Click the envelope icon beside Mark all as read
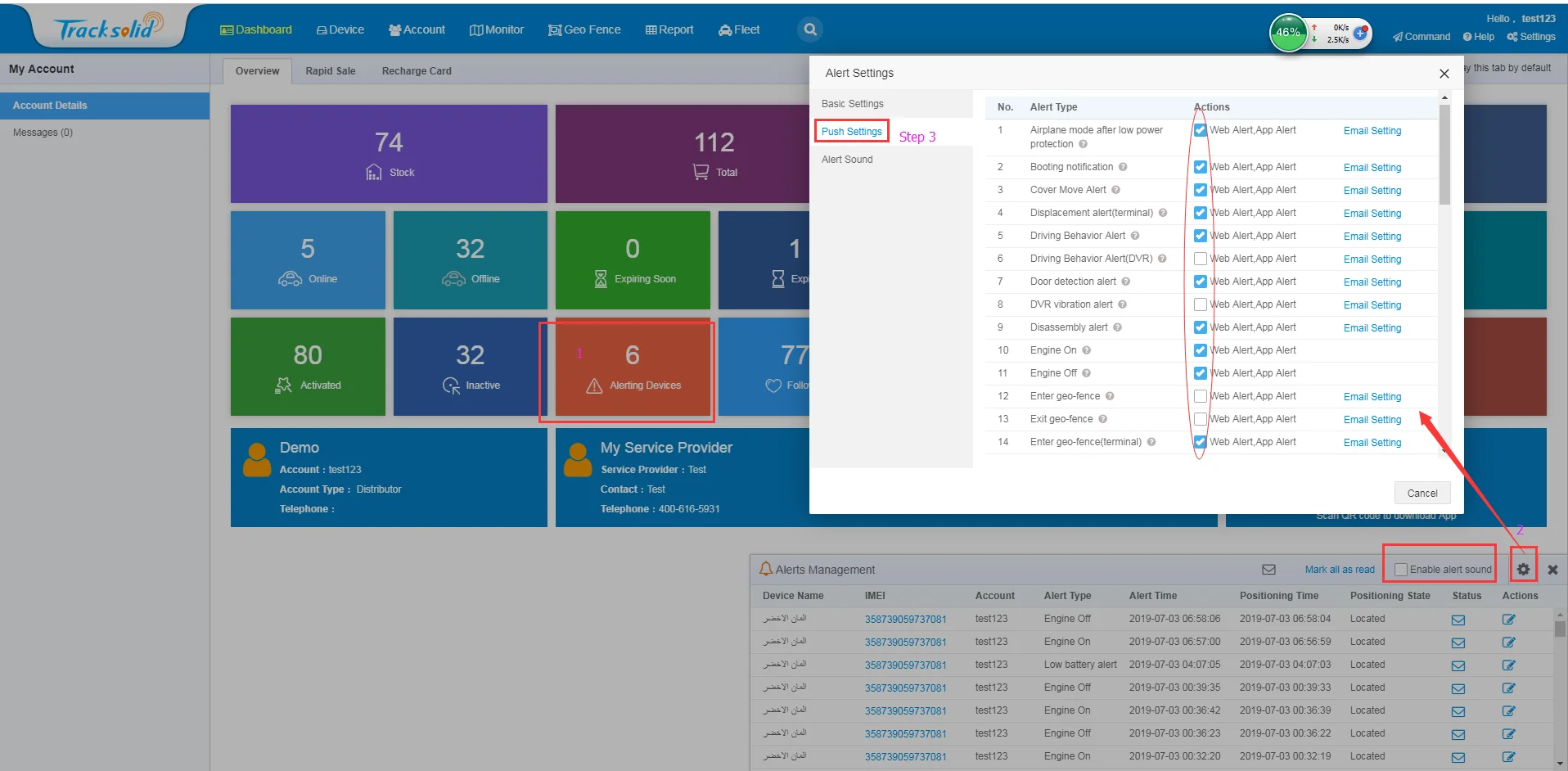Screen dimensions: 1568x771 [x=1268, y=570]
